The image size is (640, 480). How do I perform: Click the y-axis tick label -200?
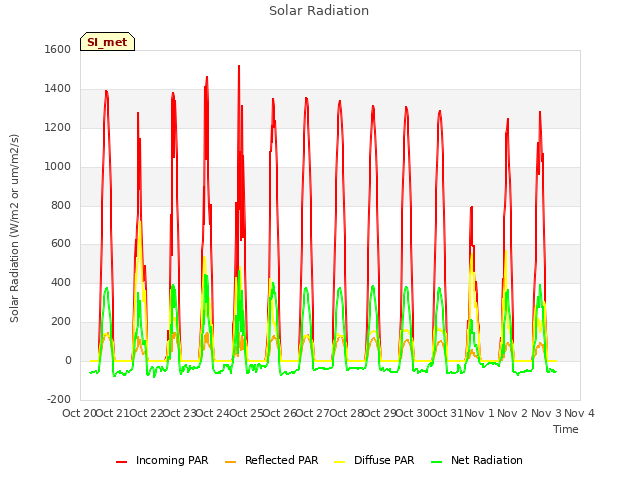[x=59, y=399]
